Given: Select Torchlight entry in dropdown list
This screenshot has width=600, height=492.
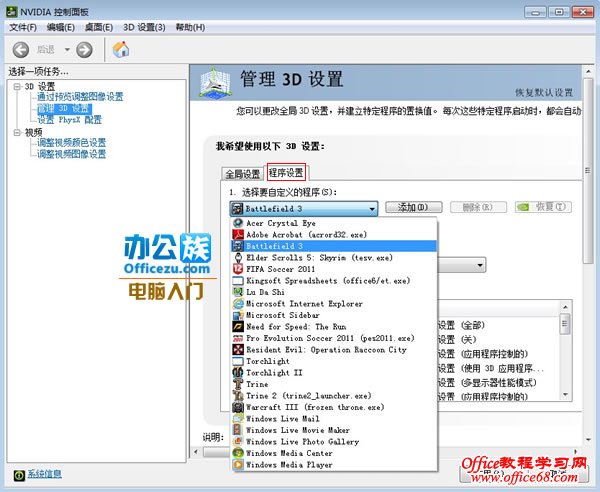Looking at the screenshot, I should click(x=334, y=361).
